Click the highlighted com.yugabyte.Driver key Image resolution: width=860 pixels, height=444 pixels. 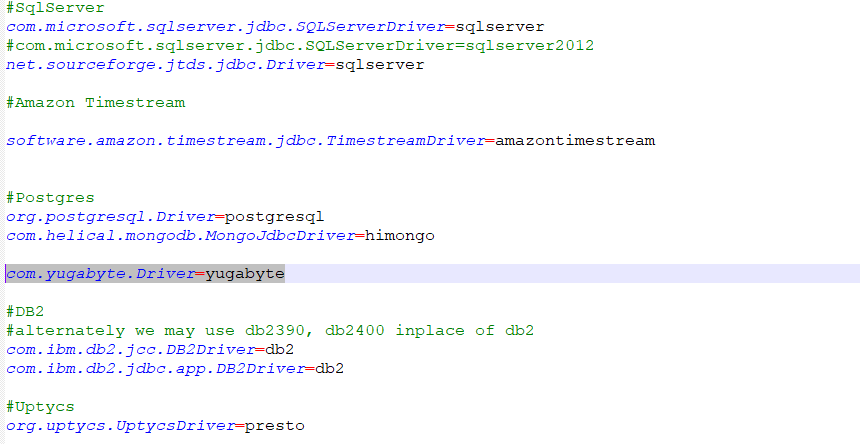coord(100,274)
